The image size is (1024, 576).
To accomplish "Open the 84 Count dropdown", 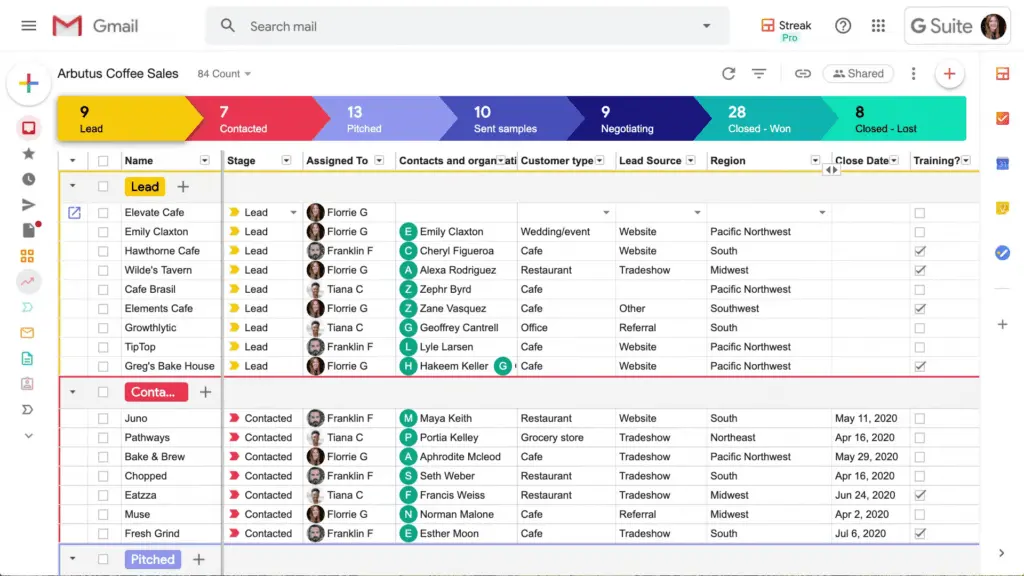I will pos(224,74).
